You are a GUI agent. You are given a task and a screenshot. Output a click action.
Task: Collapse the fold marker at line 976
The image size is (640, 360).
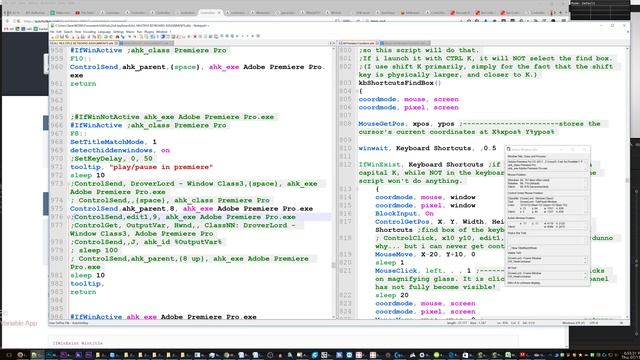click(x=68, y=217)
